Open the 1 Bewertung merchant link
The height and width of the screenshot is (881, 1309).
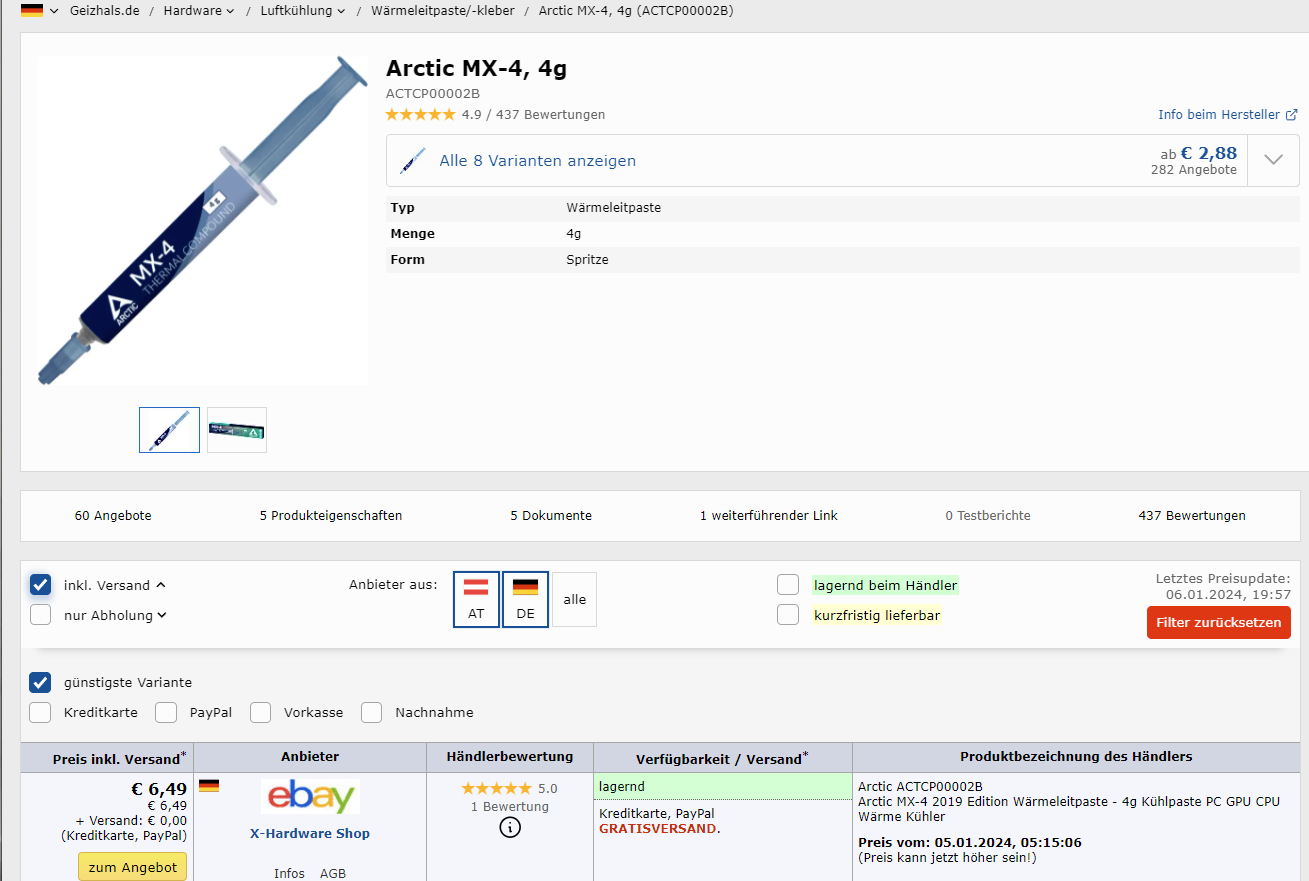tap(510, 806)
